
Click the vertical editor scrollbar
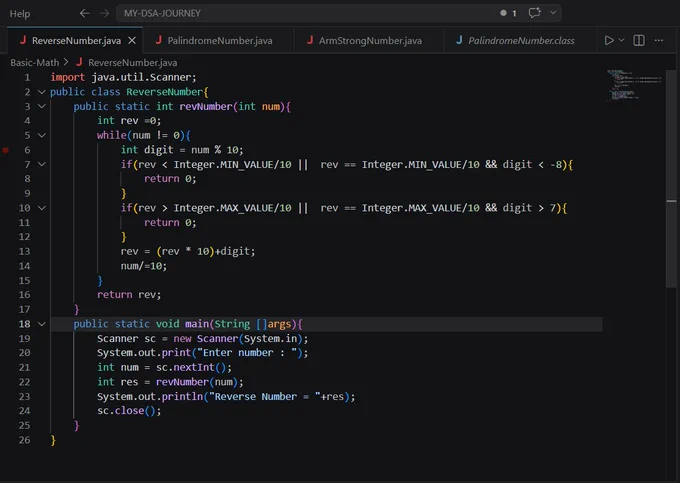click(671, 179)
